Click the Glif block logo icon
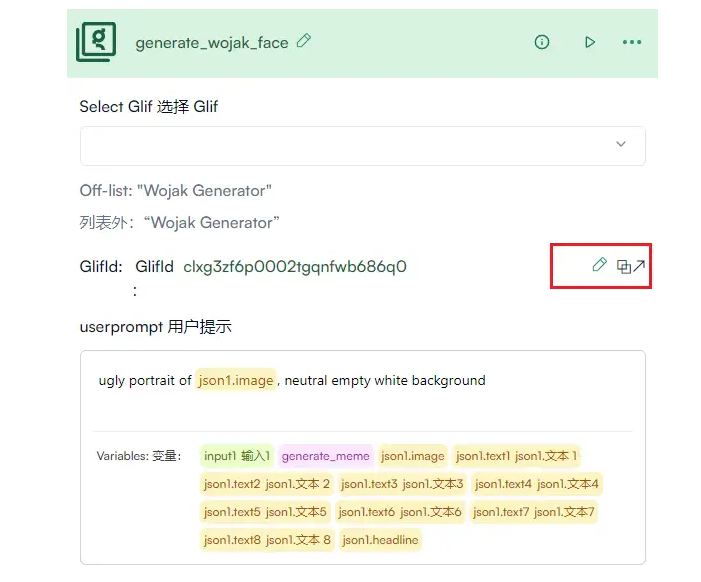The height and width of the screenshot is (582, 701). pyautogui.click(x=96, y=42)
